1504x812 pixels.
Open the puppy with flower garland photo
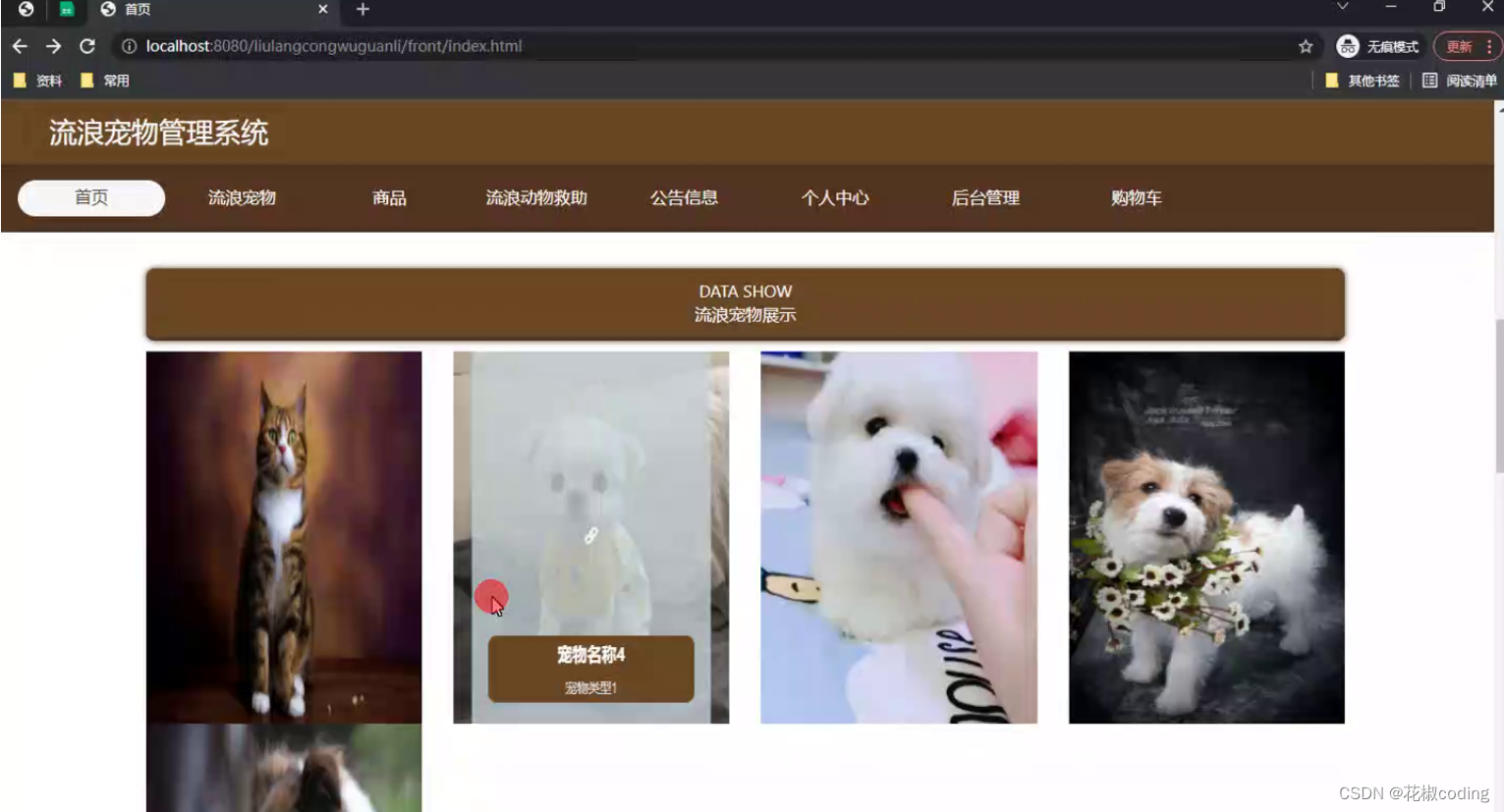click(x=1206, y=537)
